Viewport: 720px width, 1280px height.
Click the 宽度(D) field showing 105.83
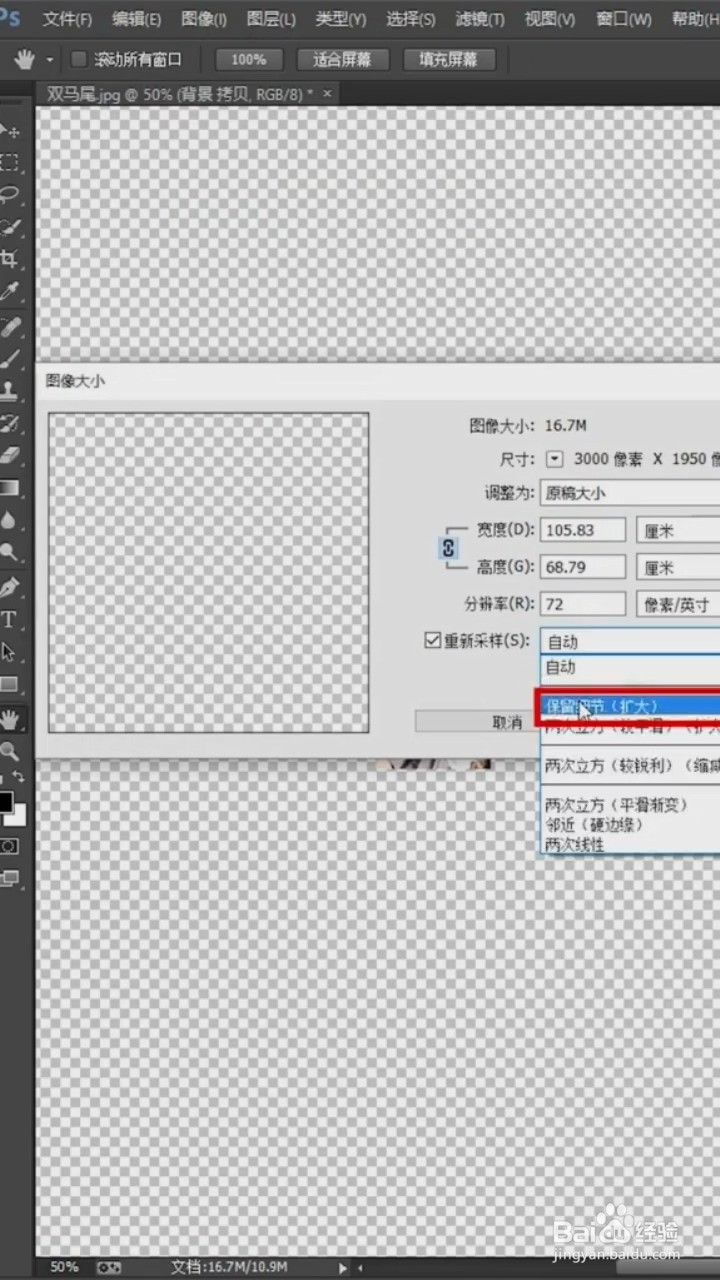[x=583, y=531]
